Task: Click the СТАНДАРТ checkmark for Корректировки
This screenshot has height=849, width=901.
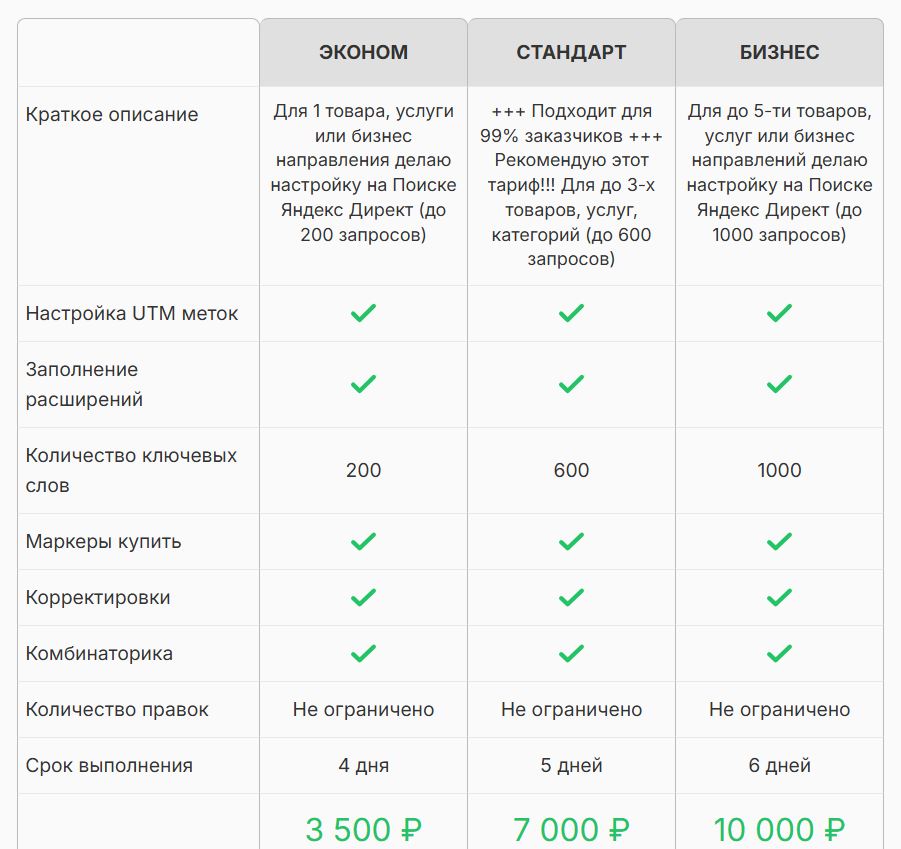Action: pos(571,597)
